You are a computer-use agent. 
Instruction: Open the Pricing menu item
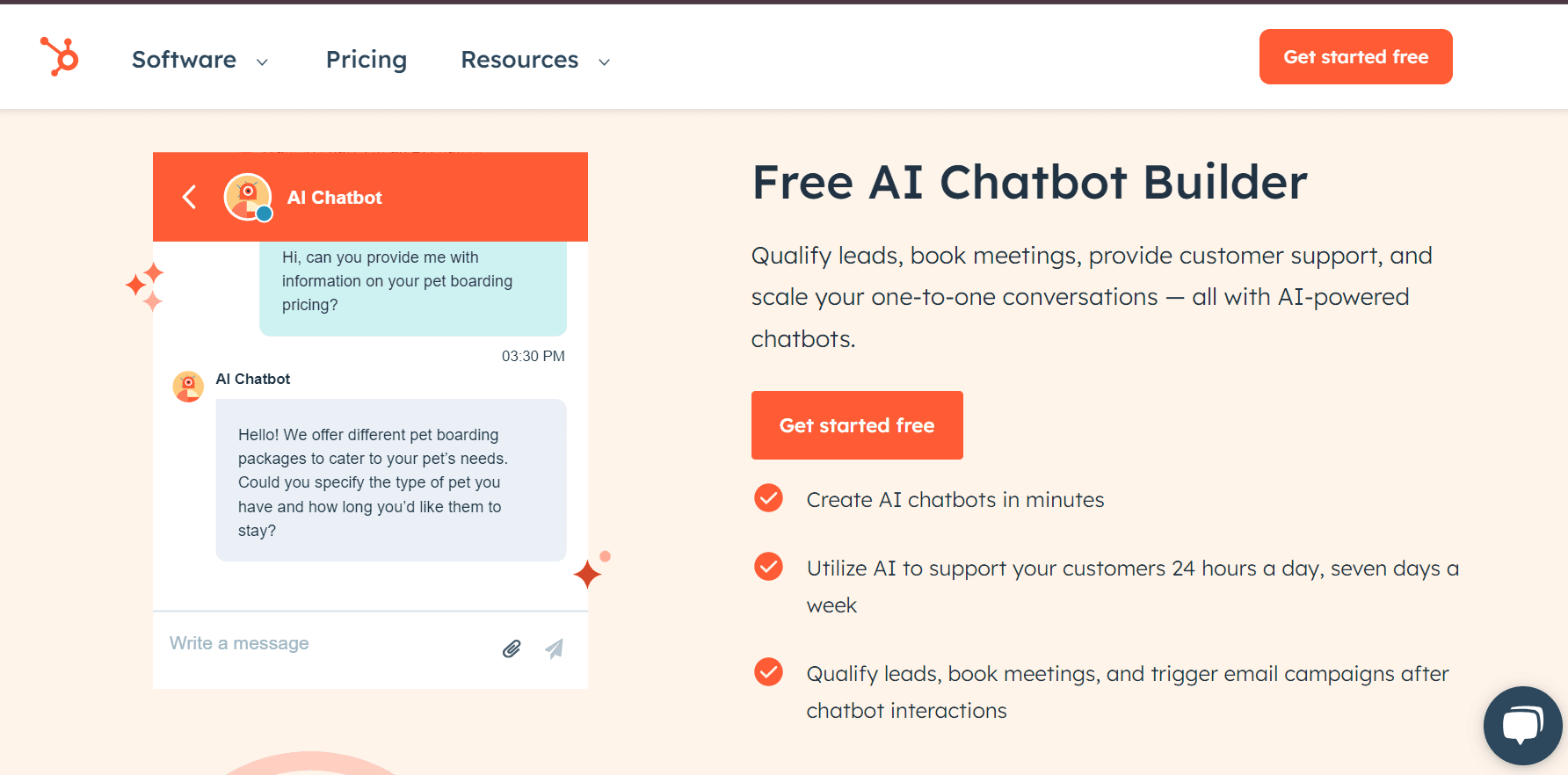(x=366, y=60)
